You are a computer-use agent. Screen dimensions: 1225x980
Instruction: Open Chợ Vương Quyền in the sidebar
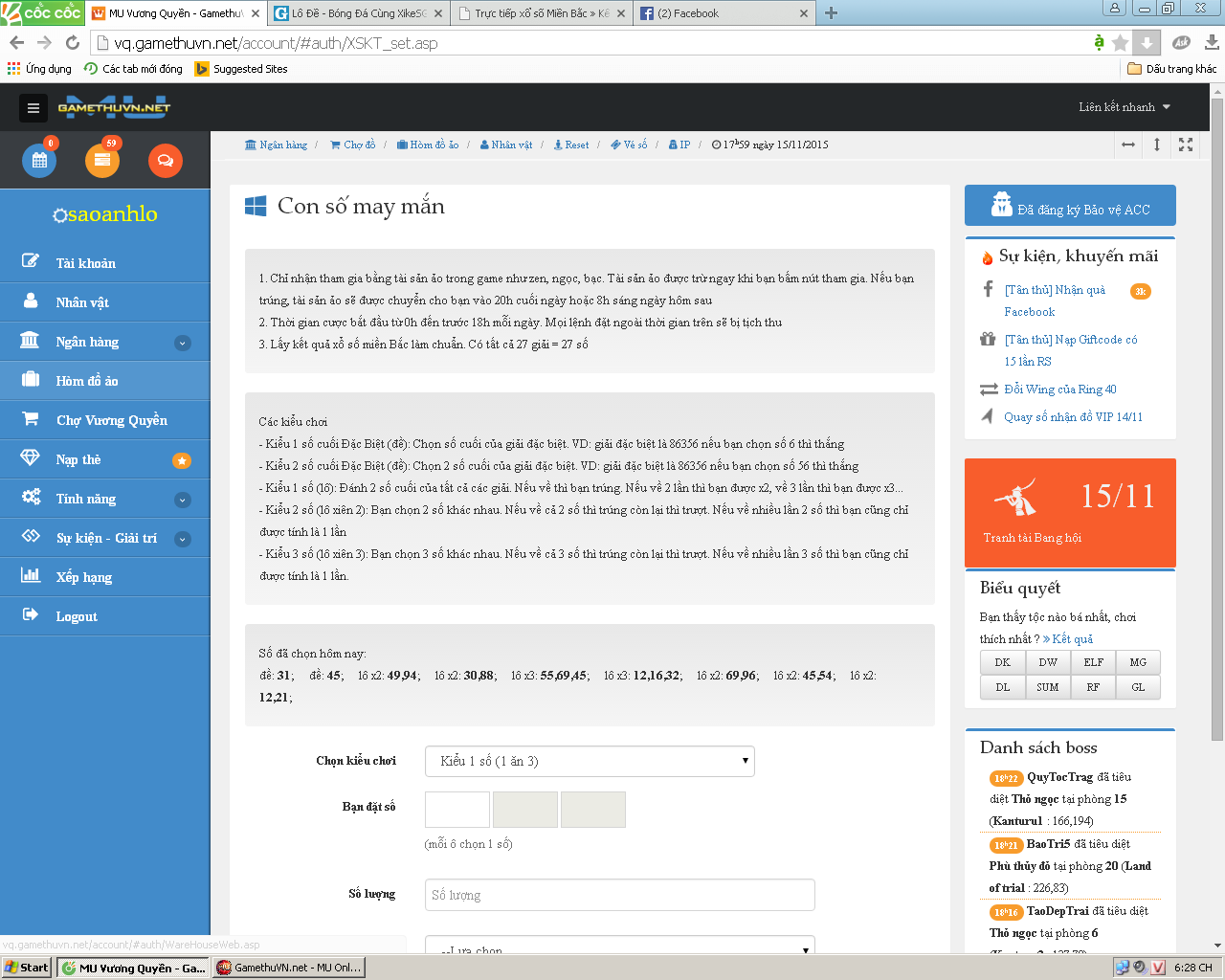111,420
